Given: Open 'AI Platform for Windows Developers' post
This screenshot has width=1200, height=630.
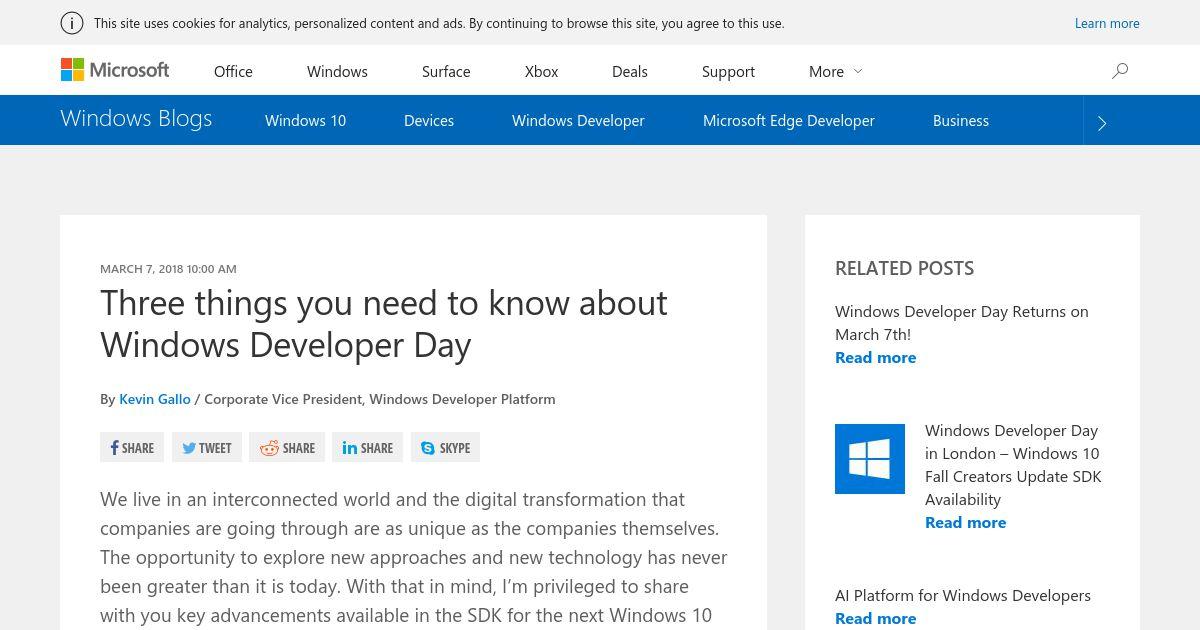Looking at the screenshot, I should 963,595.
